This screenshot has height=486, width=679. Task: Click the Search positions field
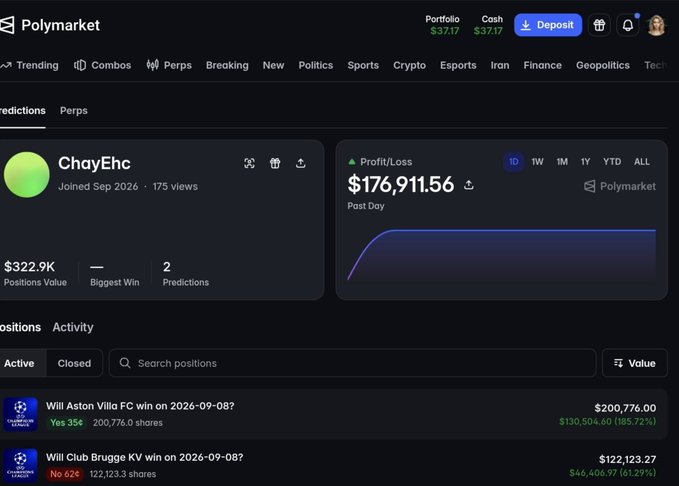(352, 363)
